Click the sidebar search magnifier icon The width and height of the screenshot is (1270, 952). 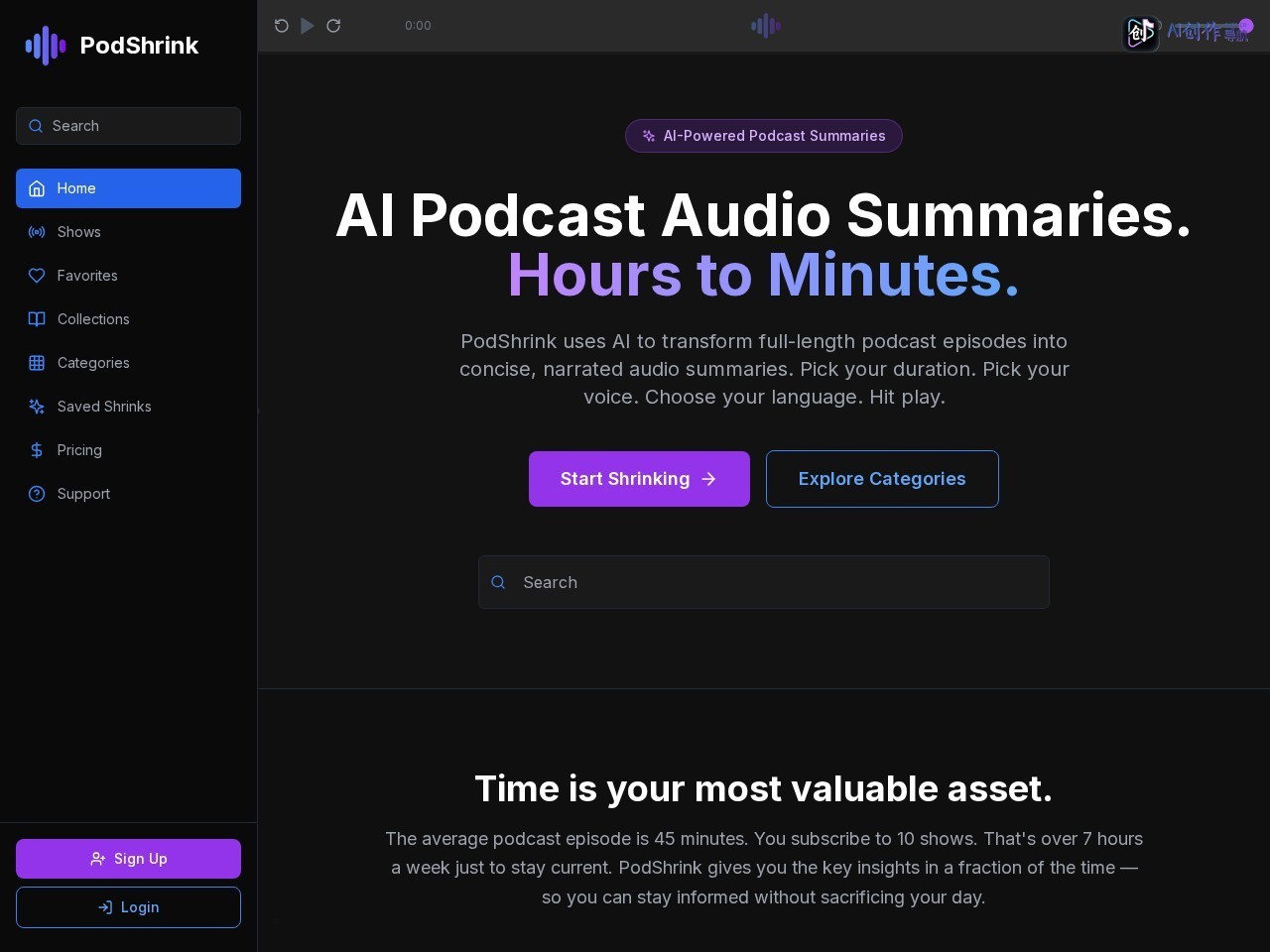[x=36, y=126]
